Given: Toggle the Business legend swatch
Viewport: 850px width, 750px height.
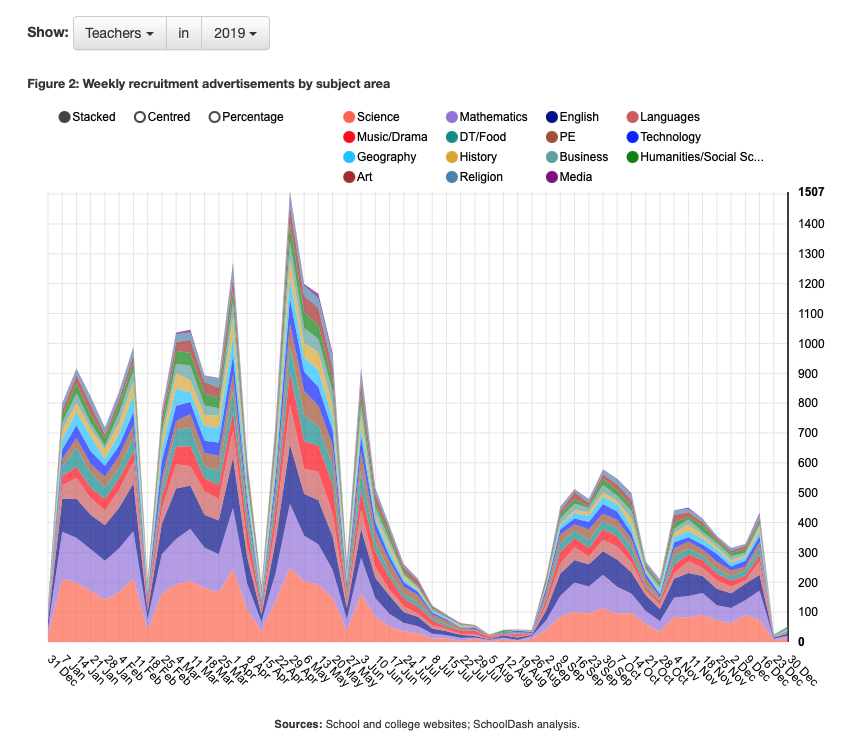Looking at the screenshot, I should (x=552, y=157).
